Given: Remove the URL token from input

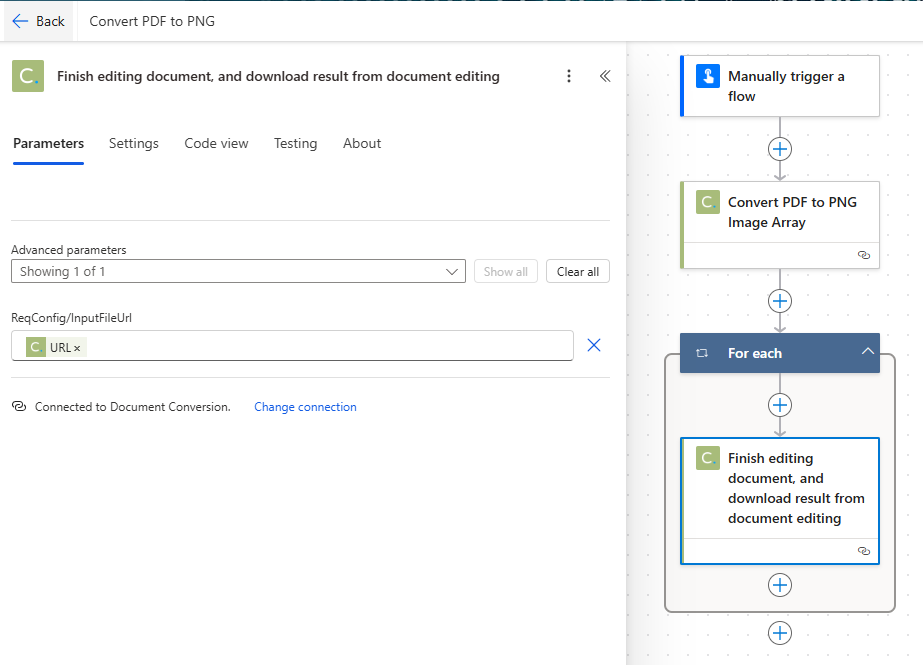Looking at the screenshot, I should (77, 348).
